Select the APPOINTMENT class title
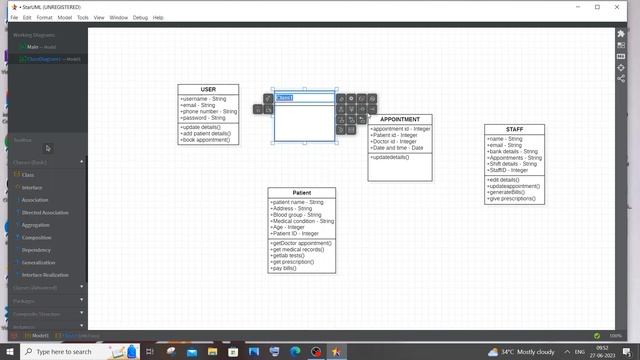This screenshot has height=360, width=640. 400,119
